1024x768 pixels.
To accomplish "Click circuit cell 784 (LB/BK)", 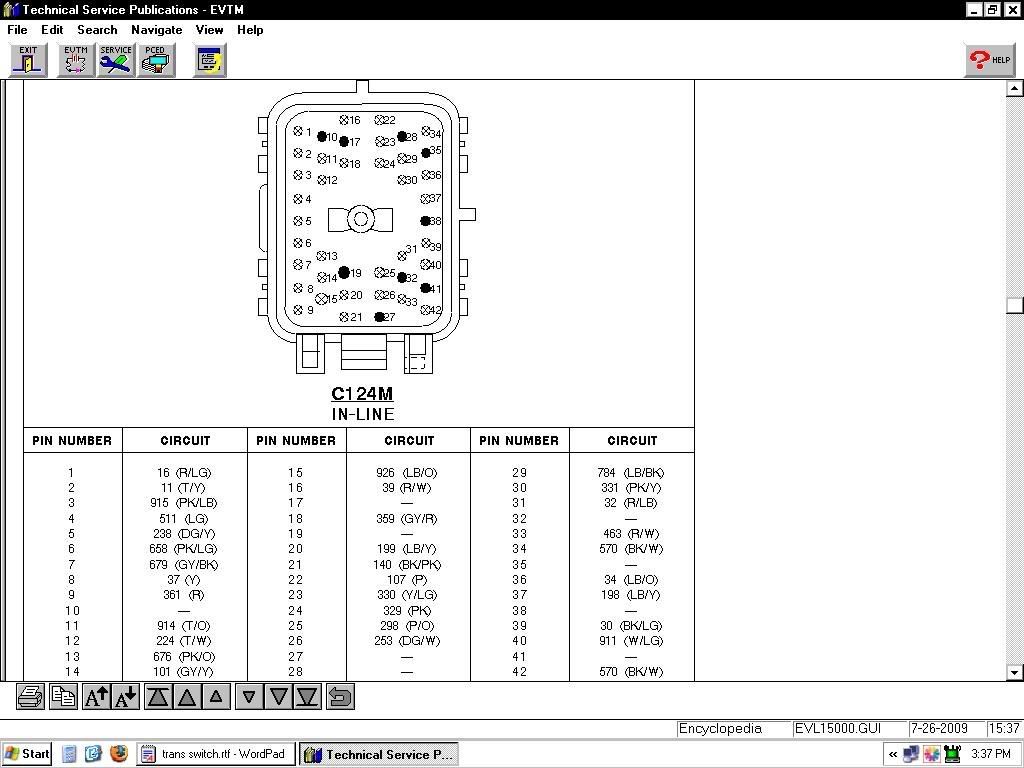I will click(631, 472).
